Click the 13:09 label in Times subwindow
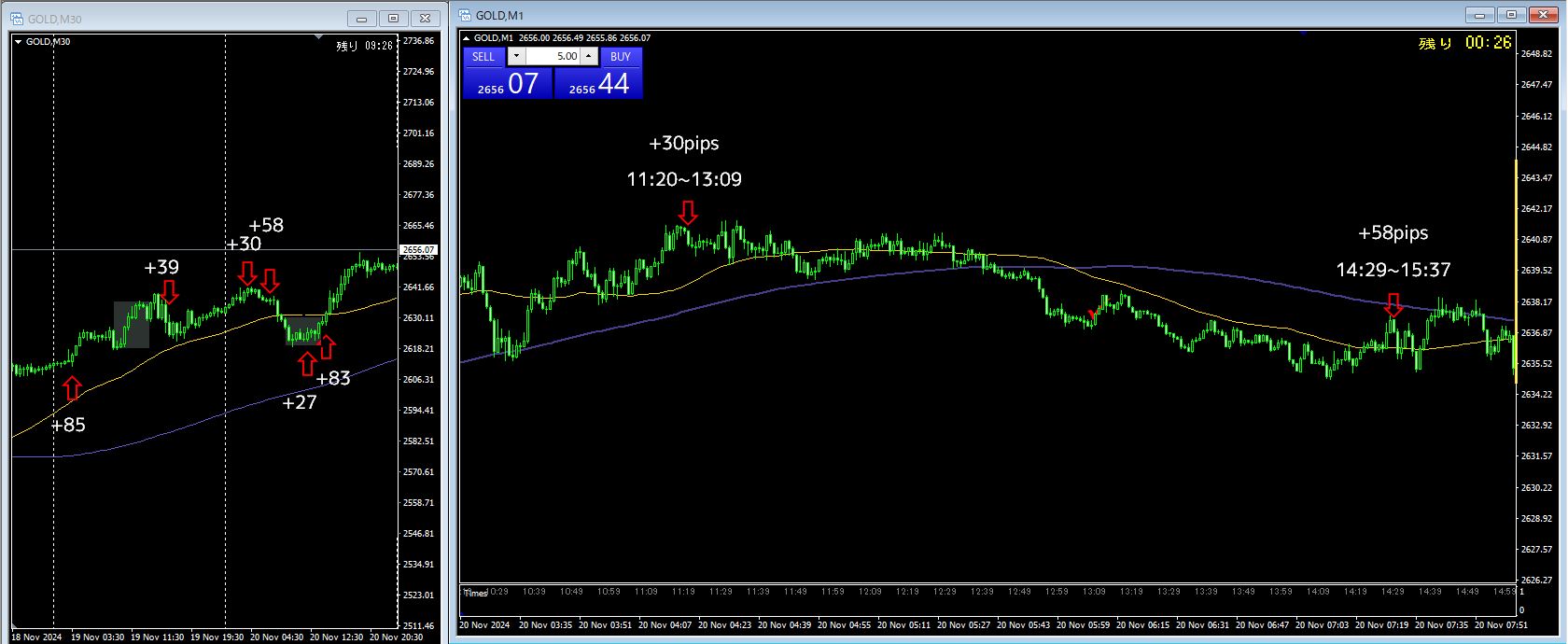This screenshot has height=644, width=1568. tap(1094, 592)
